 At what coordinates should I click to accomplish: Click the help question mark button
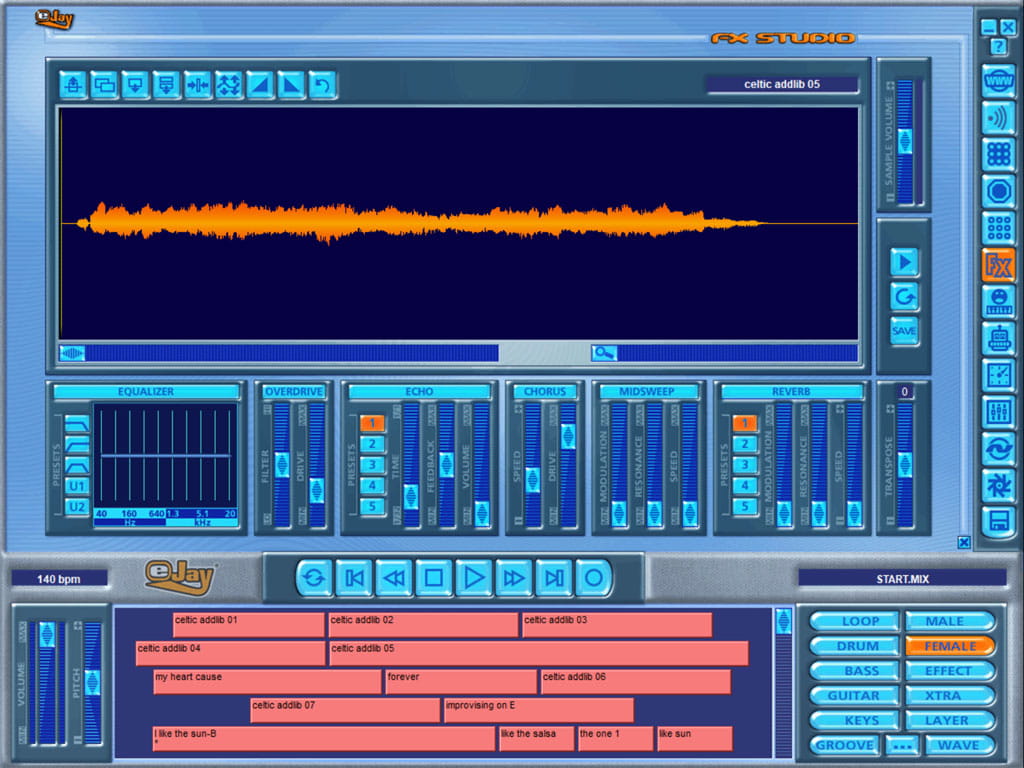point(998,47)
